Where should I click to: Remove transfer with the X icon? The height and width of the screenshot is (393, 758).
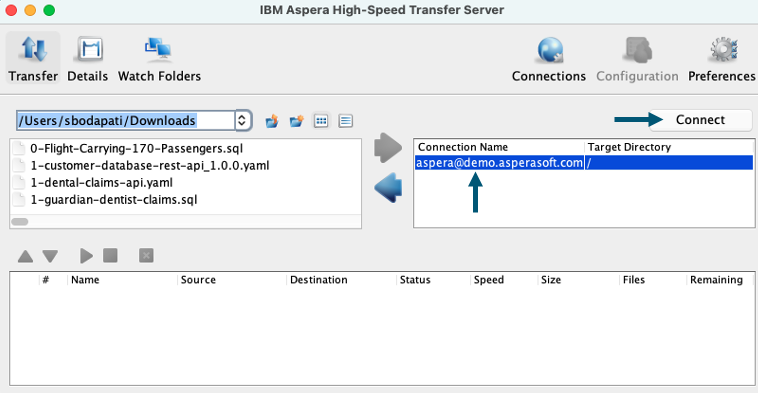click(146, 255)
